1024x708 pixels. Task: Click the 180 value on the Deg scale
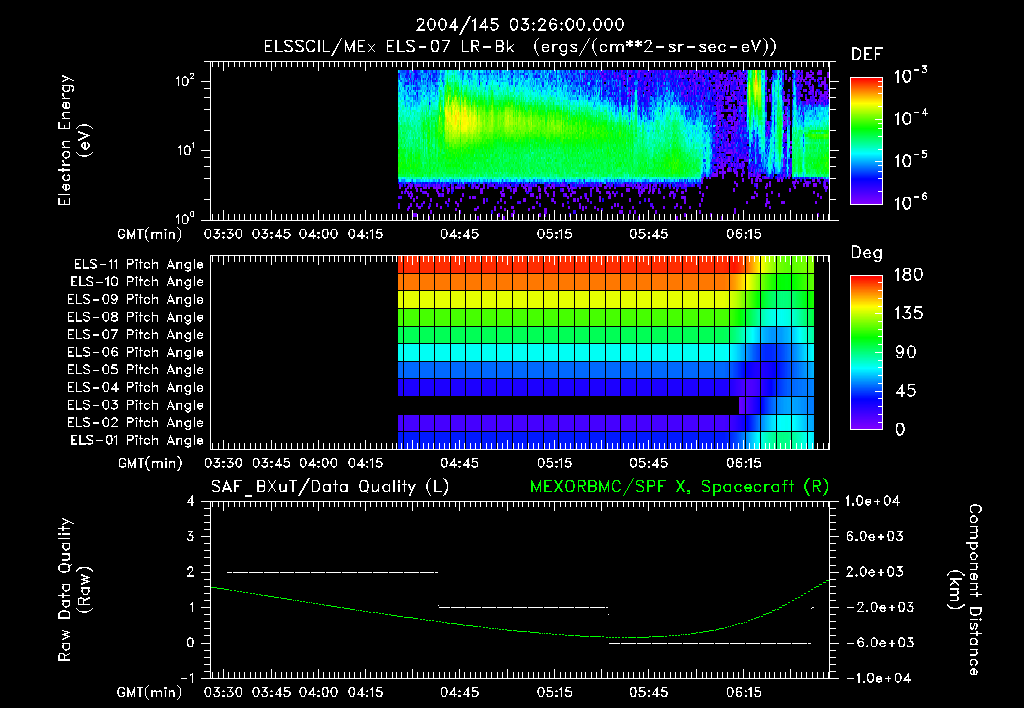[x=908, y=275]
